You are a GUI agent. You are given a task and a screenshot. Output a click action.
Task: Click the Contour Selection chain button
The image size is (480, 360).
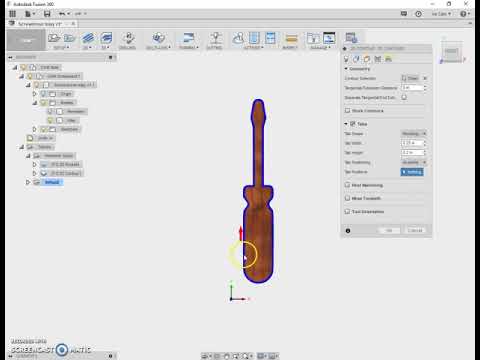click(x=410, y=78)
